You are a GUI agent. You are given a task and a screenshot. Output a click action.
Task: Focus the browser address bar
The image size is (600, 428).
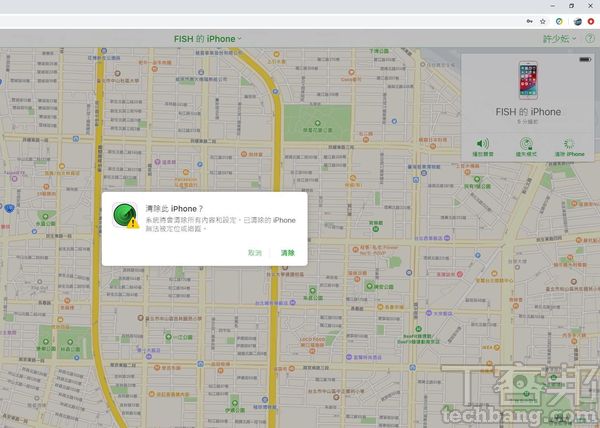point(260,21)
